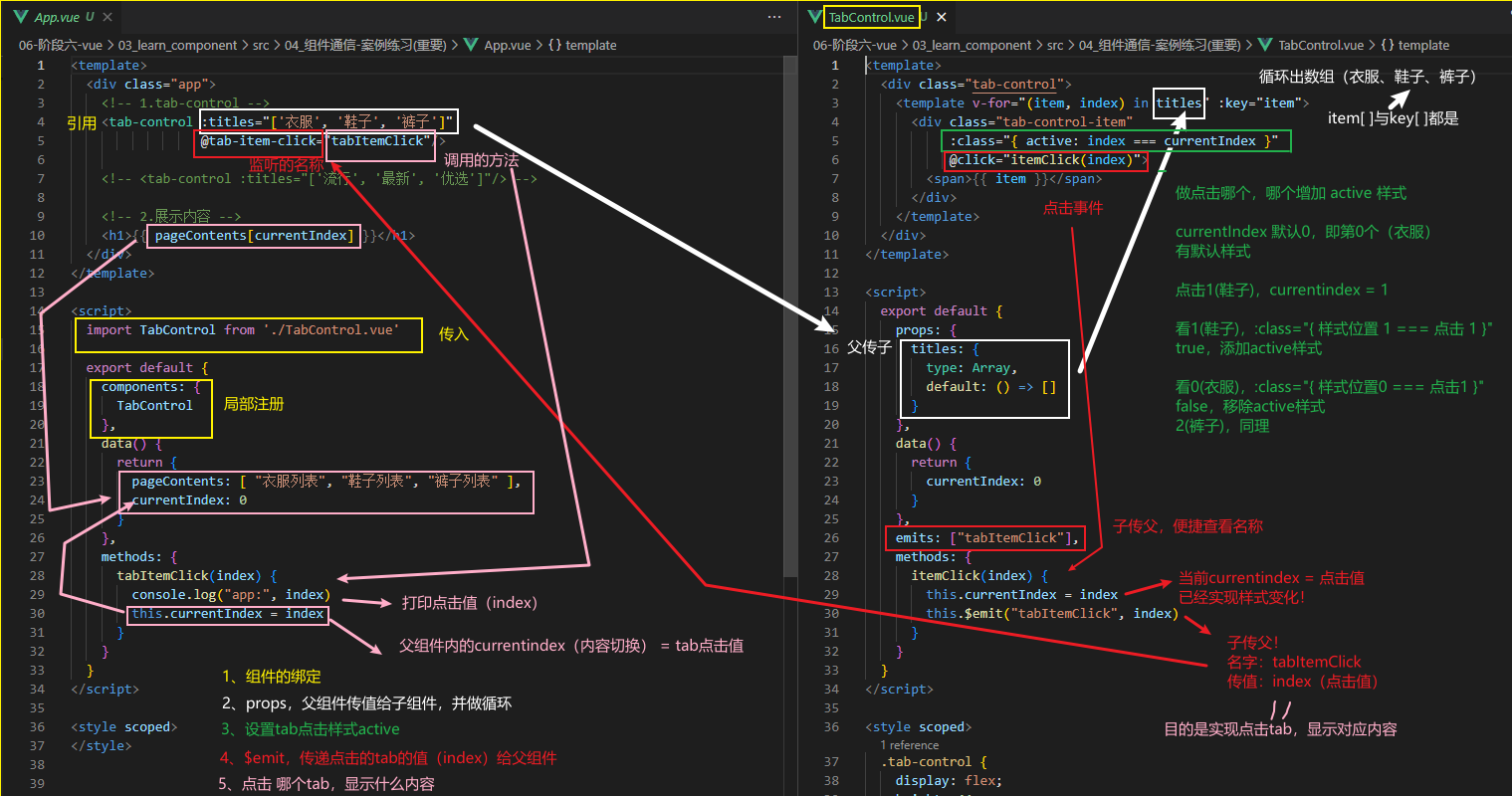Viewport: 1512px width, 796px height.
Task: Click 'emits: ["tabItemClick"],' in TabControl.vue
Action: click(987, 537)
